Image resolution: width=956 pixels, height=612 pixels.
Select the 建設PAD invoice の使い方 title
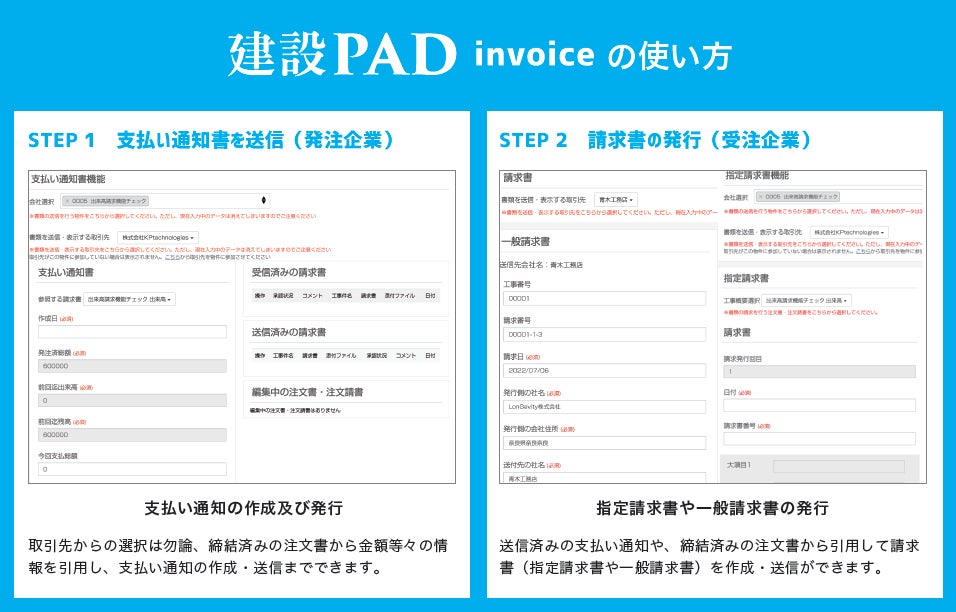pyautogui.click(x=479, y=54)
